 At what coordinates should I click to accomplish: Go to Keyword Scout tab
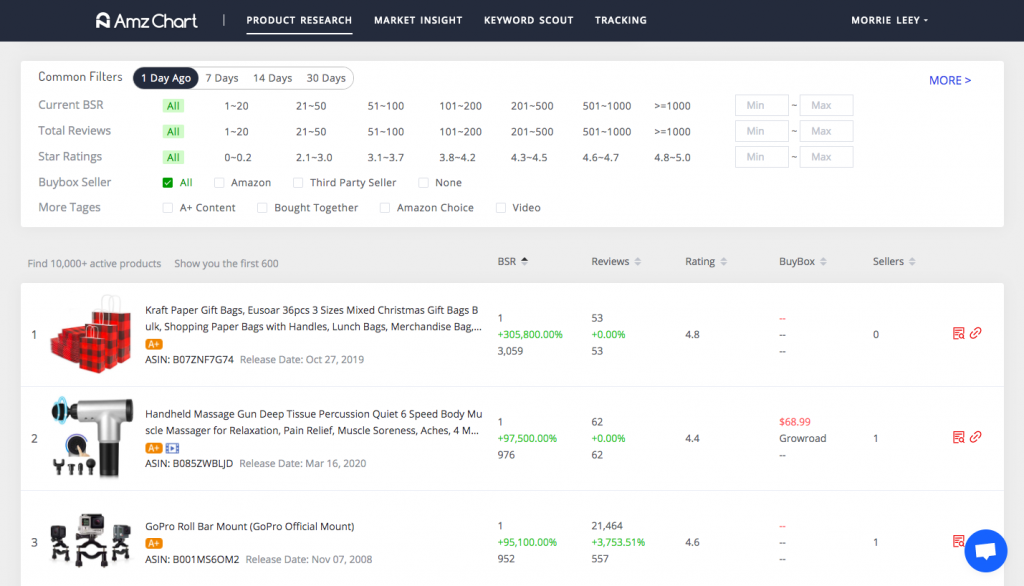[x=528, y=20]
